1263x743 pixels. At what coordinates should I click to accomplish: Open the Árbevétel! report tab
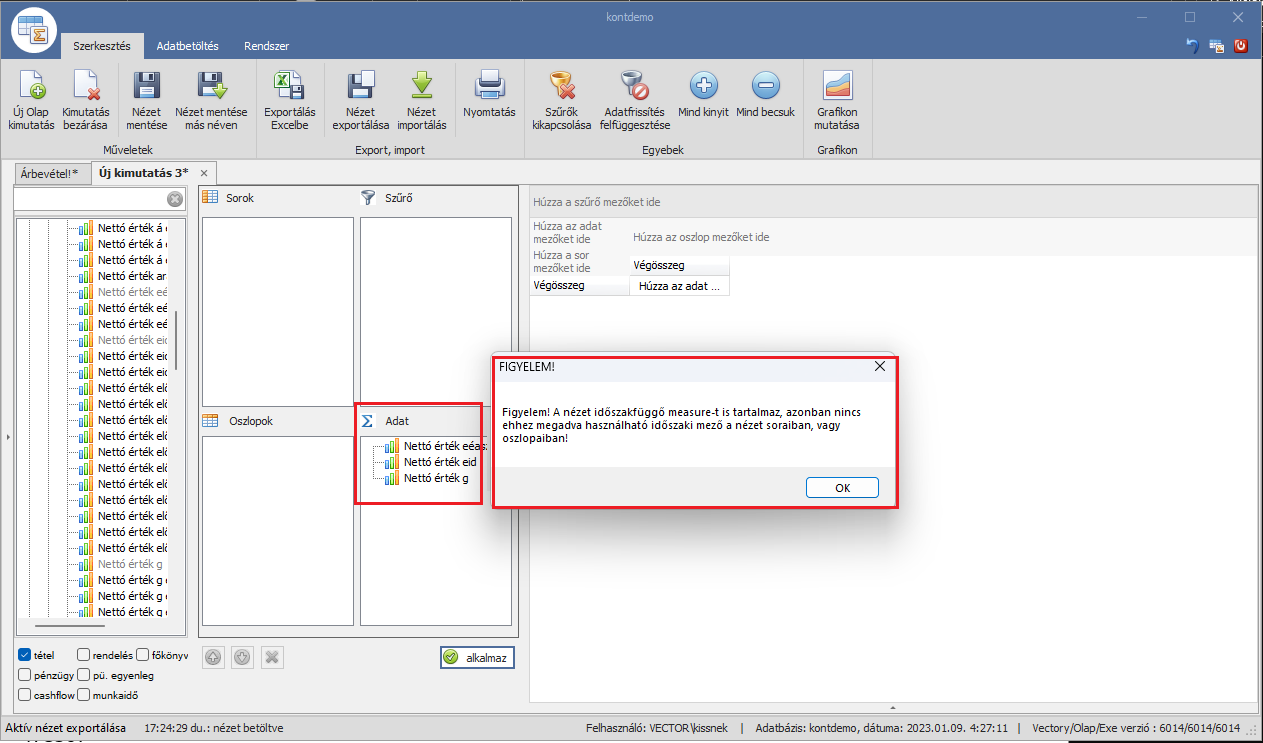point(48,173)
